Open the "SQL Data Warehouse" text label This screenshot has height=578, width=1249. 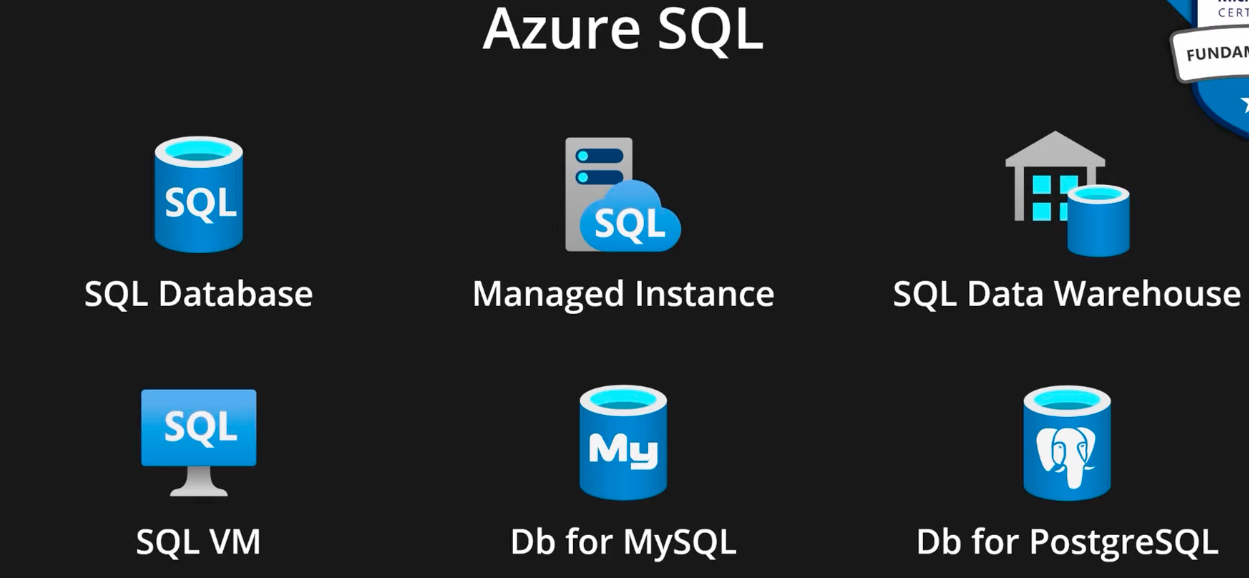coord(1066,294)
